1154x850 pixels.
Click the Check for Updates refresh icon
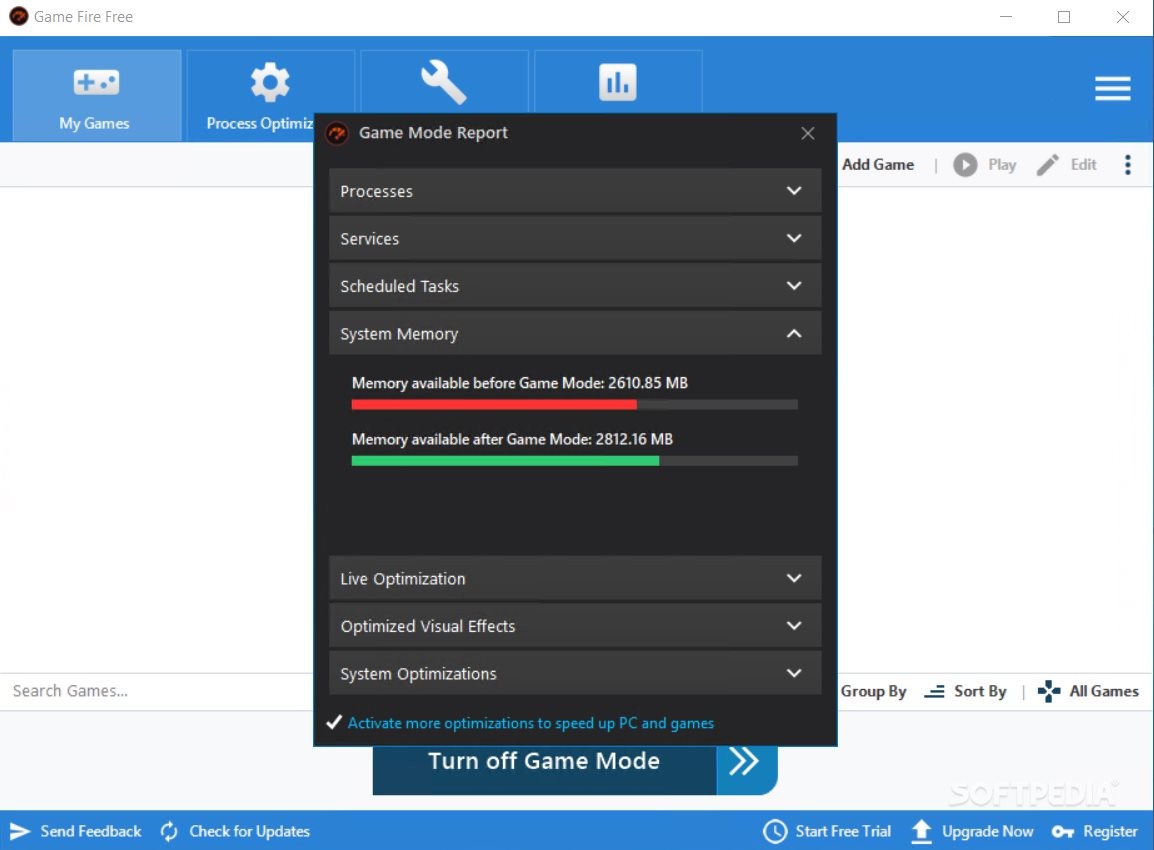pos(169,832)
